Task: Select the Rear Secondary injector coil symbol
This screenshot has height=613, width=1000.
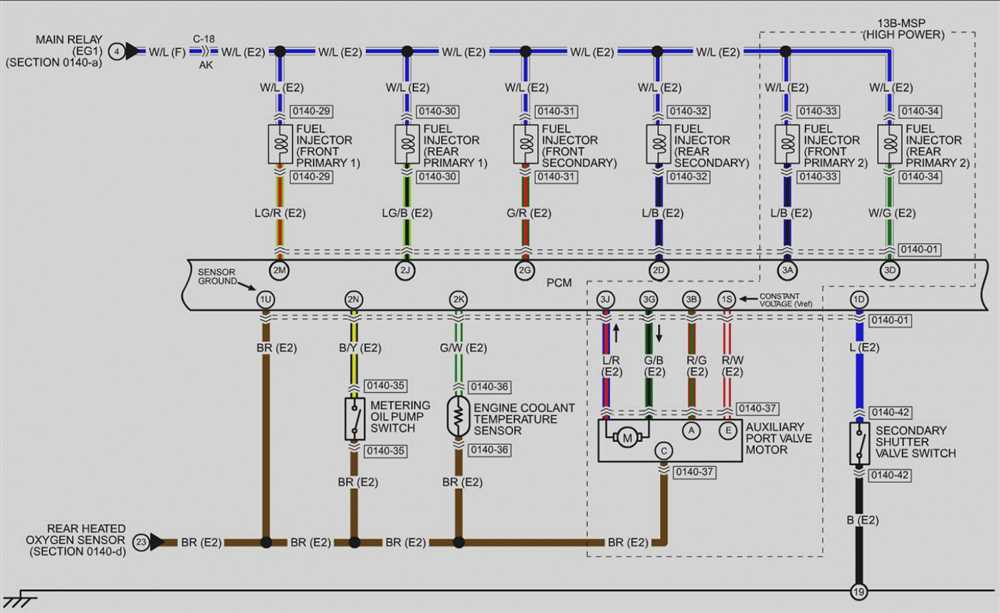Action: [658, 144]
